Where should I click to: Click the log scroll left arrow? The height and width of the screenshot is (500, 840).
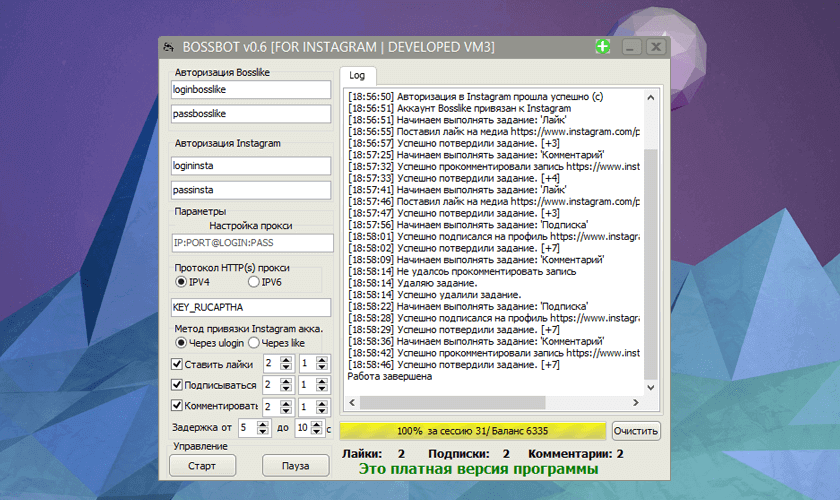[x=352, y=402]
